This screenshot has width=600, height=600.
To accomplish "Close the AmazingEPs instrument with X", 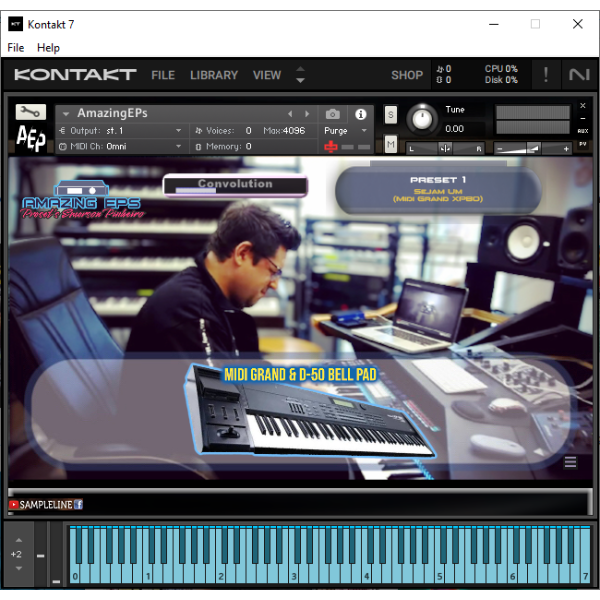I will (x=583, y=106).
